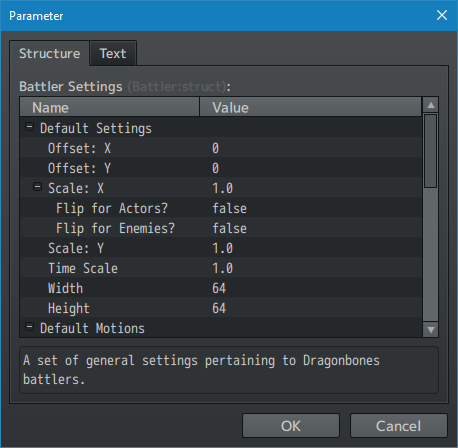
Task: Switch to the Structure tab
Action: coord(49,53)
